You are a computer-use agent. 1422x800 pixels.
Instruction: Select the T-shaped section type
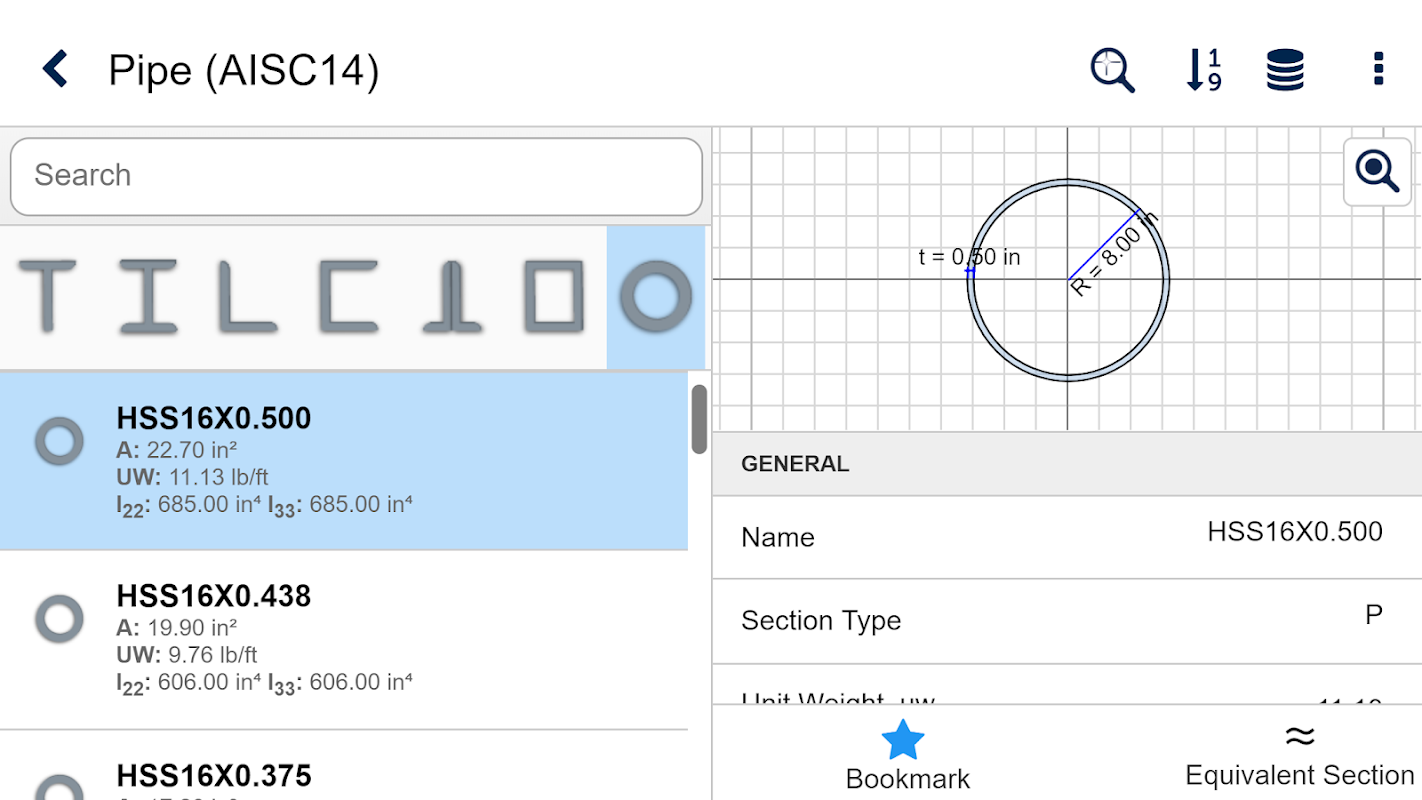coord(47,296)
